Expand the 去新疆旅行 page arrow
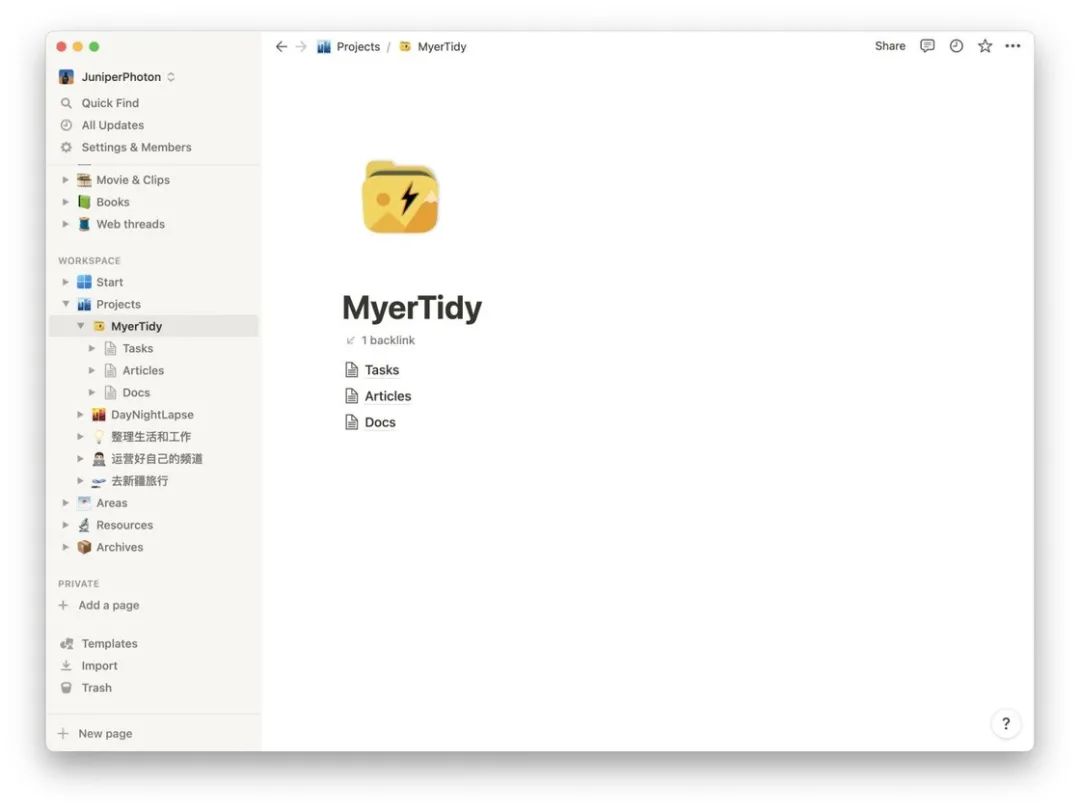1080x812 pixels. click(81, 481)
